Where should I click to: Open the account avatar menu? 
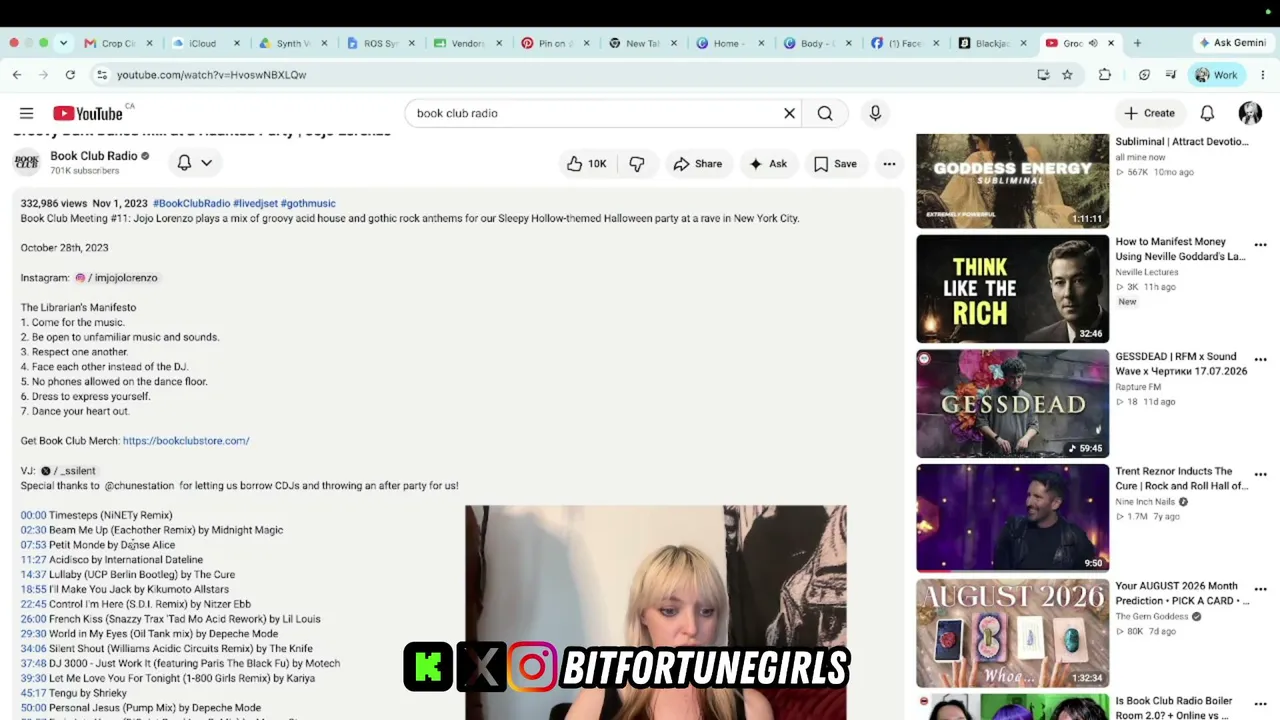coord(1250,113)
